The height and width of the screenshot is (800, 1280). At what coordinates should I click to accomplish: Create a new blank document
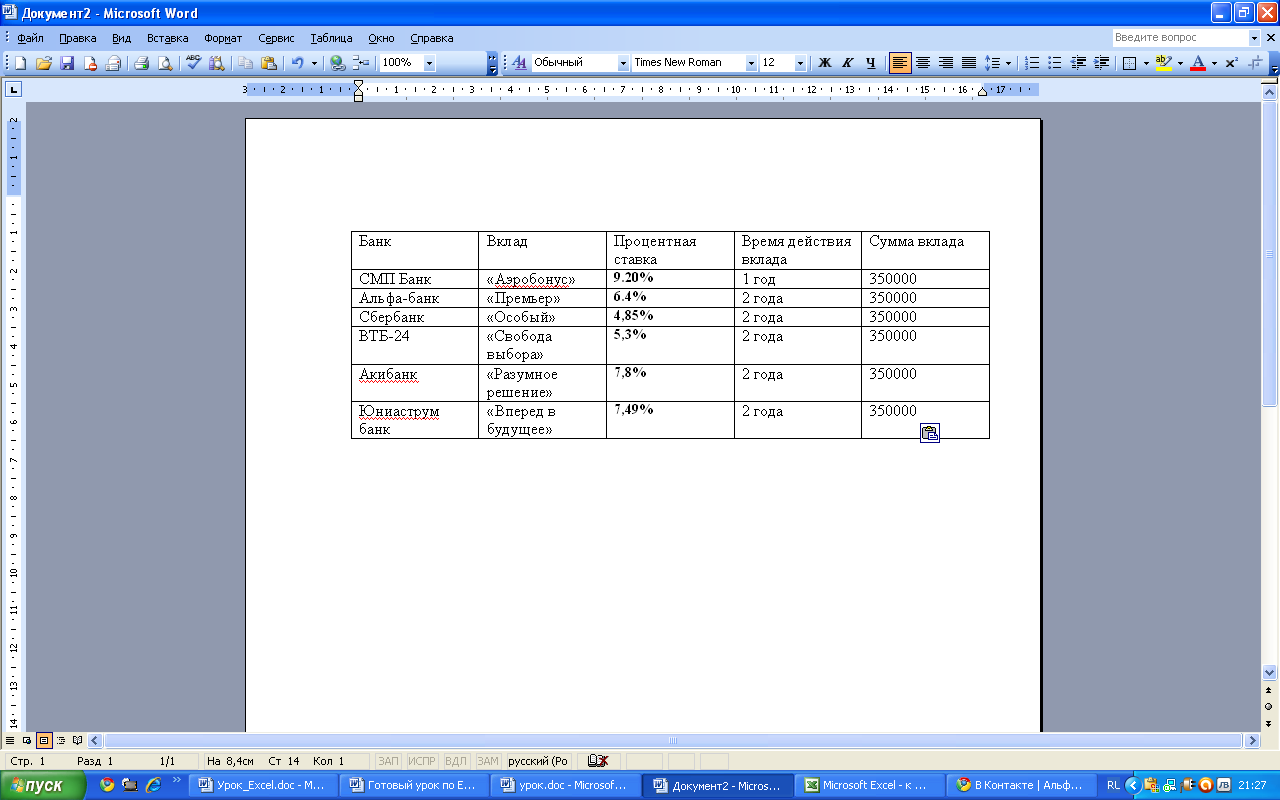(20, 62)
